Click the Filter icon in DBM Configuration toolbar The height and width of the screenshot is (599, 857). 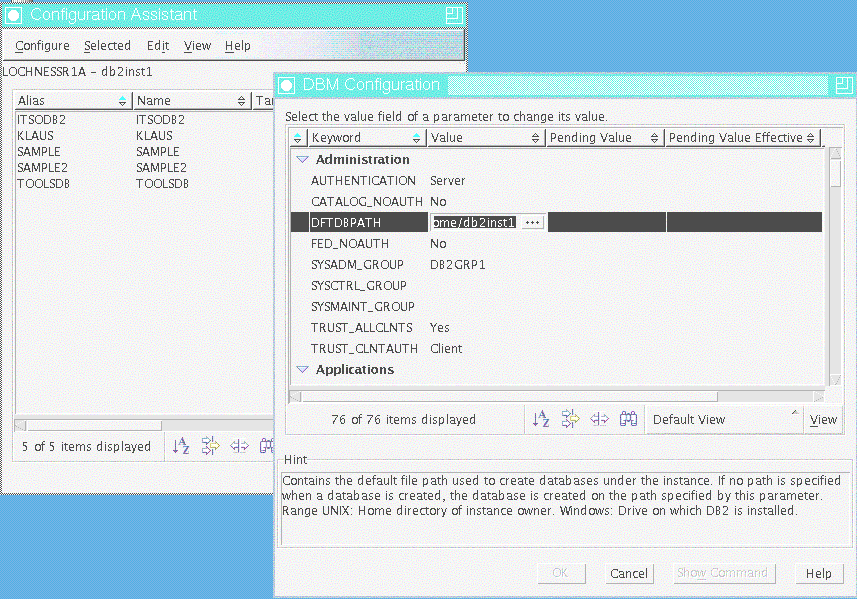[x=570, y=420]
